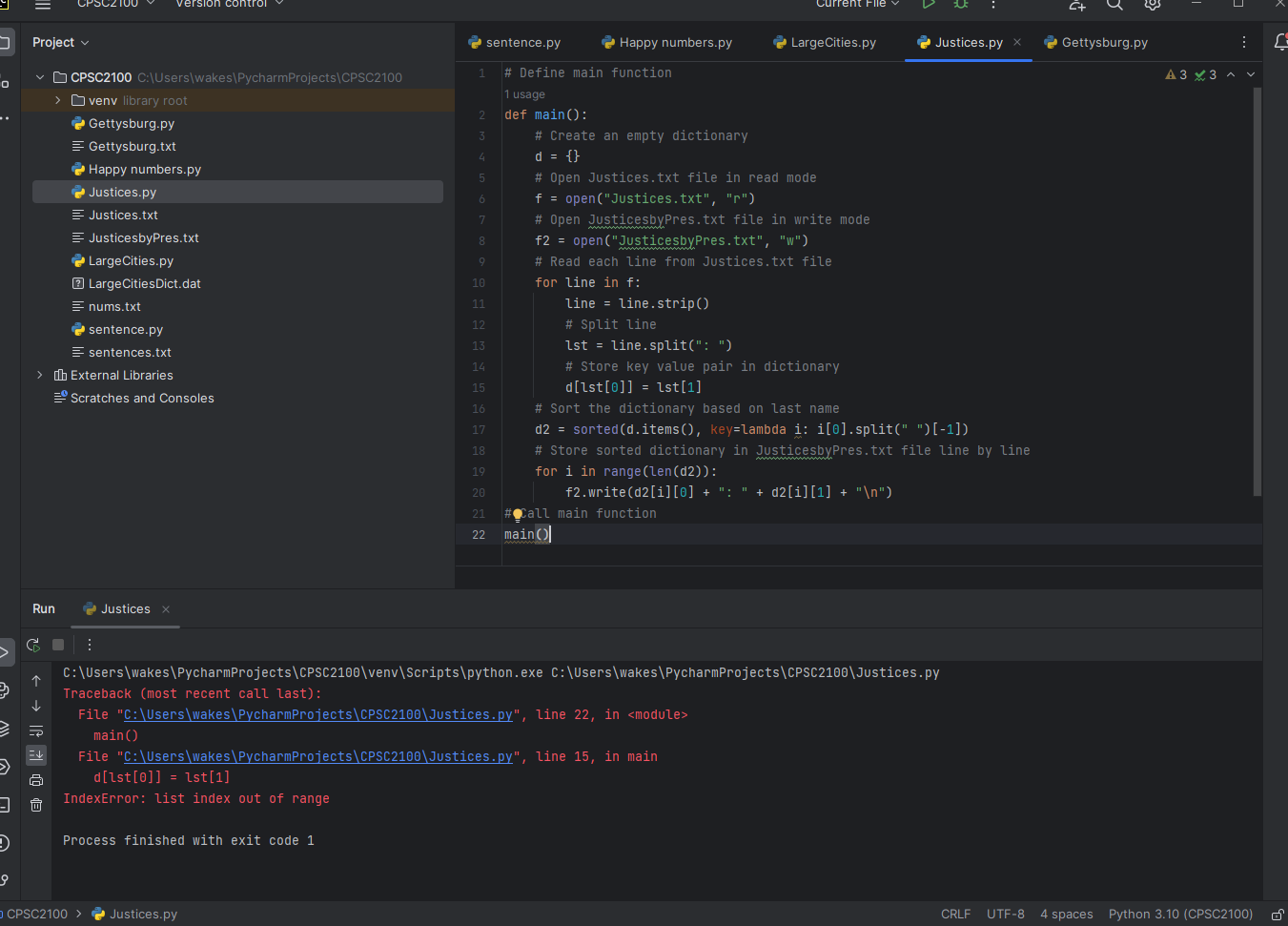
Task: Open the warnings indicator showing 3 problems
Action: coord(1176,74)
